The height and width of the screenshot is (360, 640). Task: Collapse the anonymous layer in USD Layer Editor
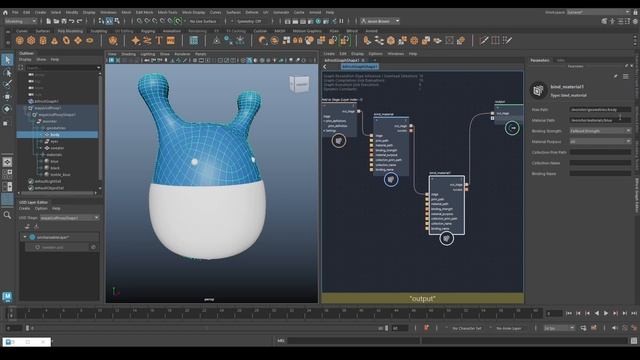(25, 237)
